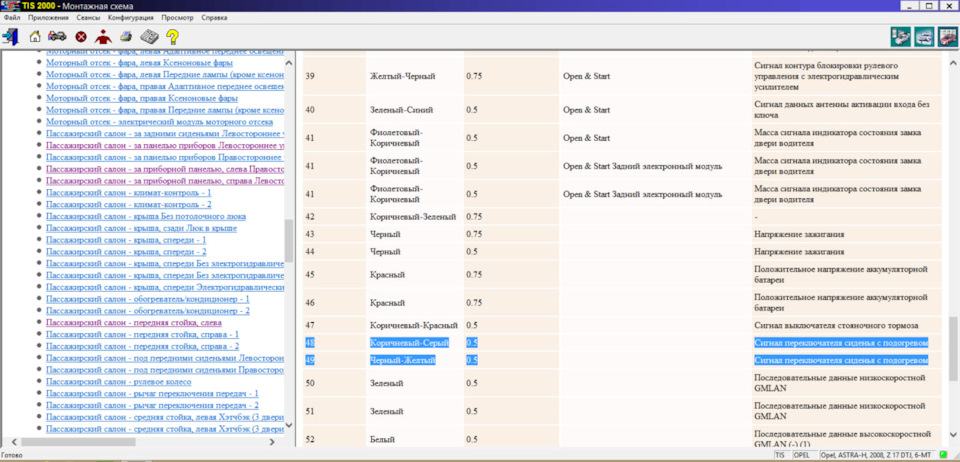
Task: Open link Пассажирский салон - крыша, спереди - 2
Action: point(126,251)
